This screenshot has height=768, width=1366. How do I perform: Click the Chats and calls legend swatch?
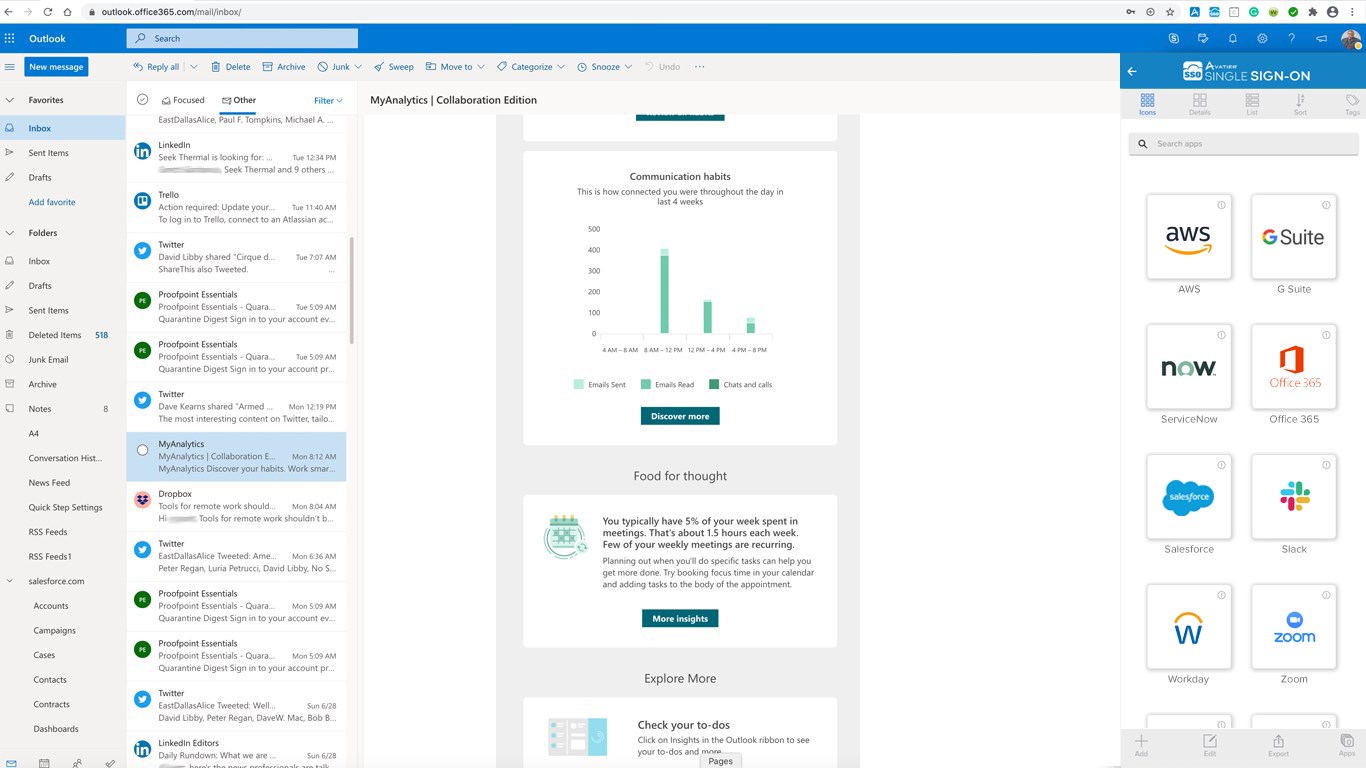pyautogui.click(x=714, y=384)
